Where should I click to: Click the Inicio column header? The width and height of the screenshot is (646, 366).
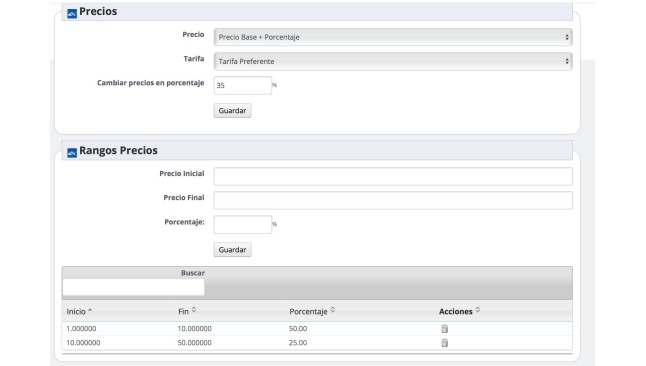point(76,312)
